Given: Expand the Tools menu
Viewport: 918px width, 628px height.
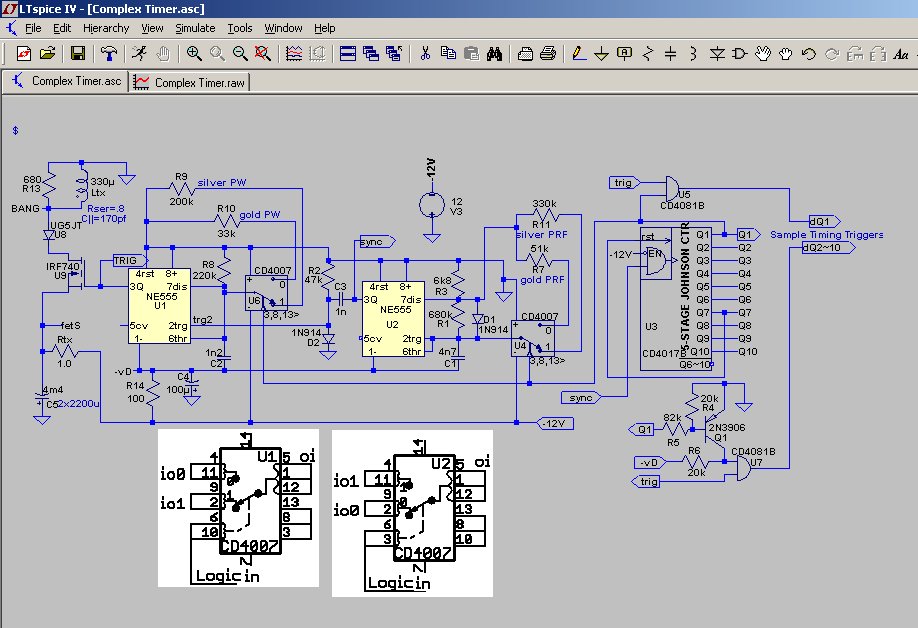Looking at the screenshot, I should [x=240, y=28].
